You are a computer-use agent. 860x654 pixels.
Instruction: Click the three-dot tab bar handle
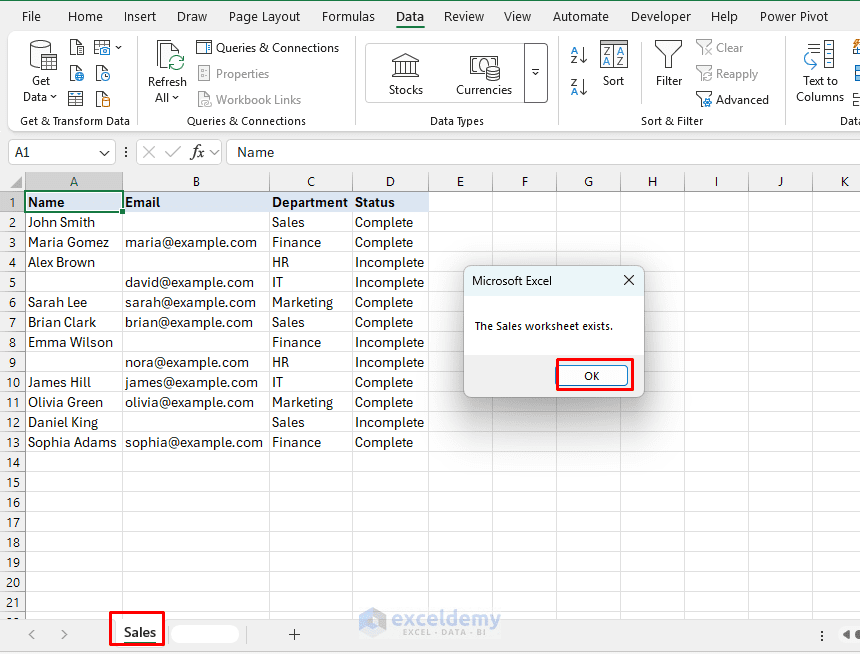(822, 635)
